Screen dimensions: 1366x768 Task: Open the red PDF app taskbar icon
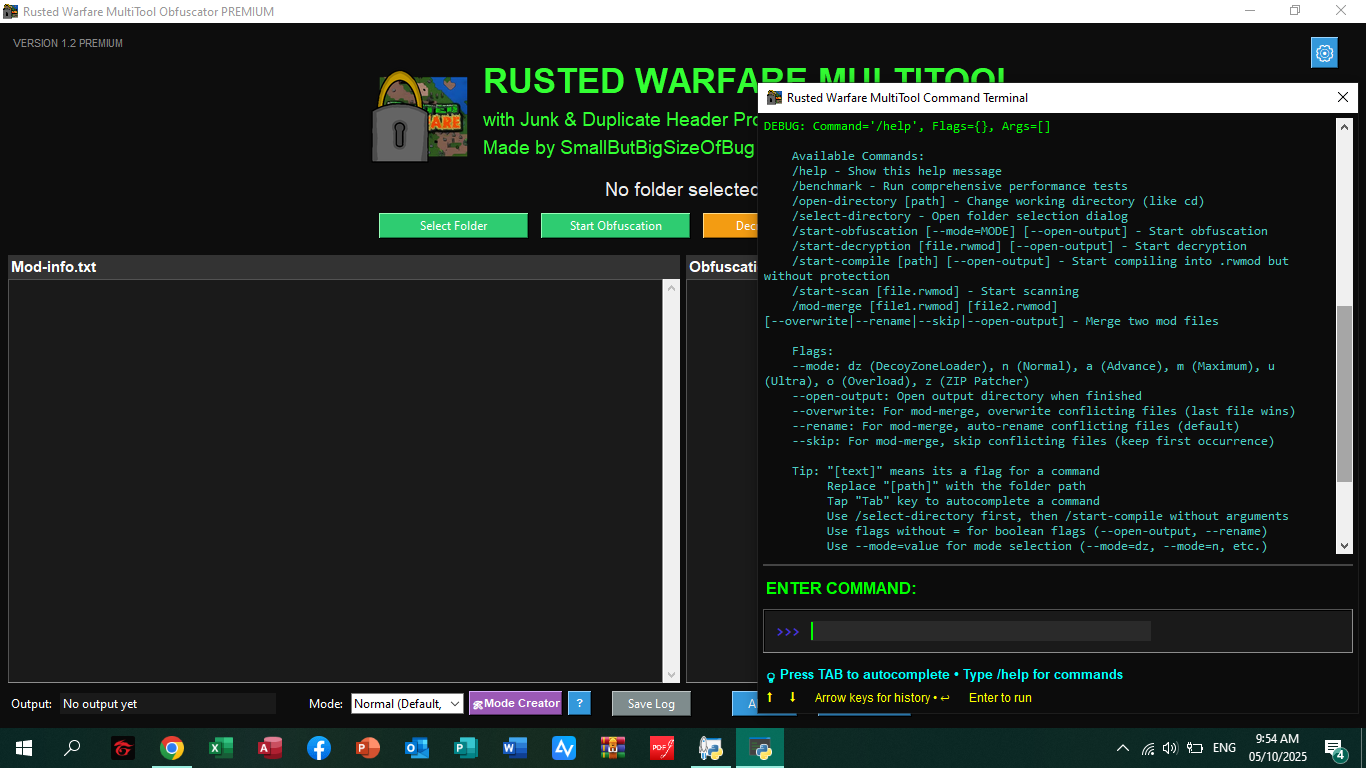(662, 747)
